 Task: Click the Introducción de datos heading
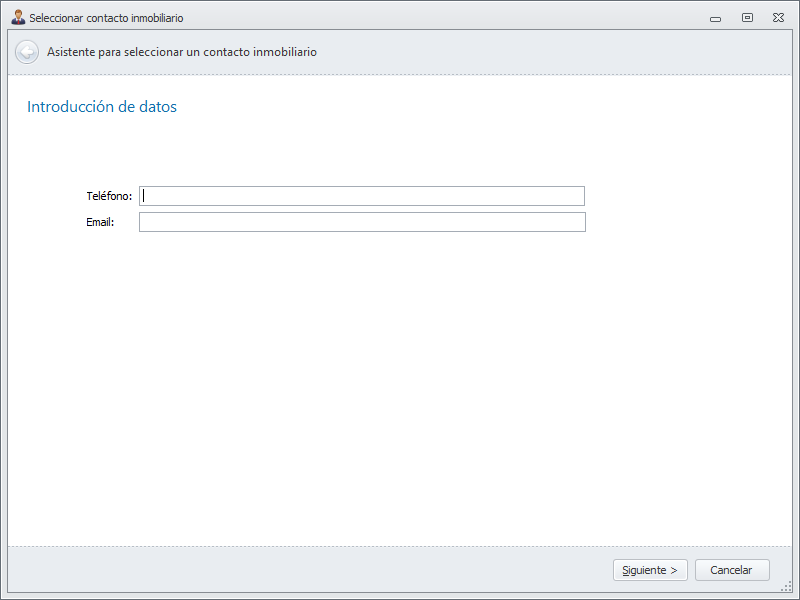click(102, 107)
